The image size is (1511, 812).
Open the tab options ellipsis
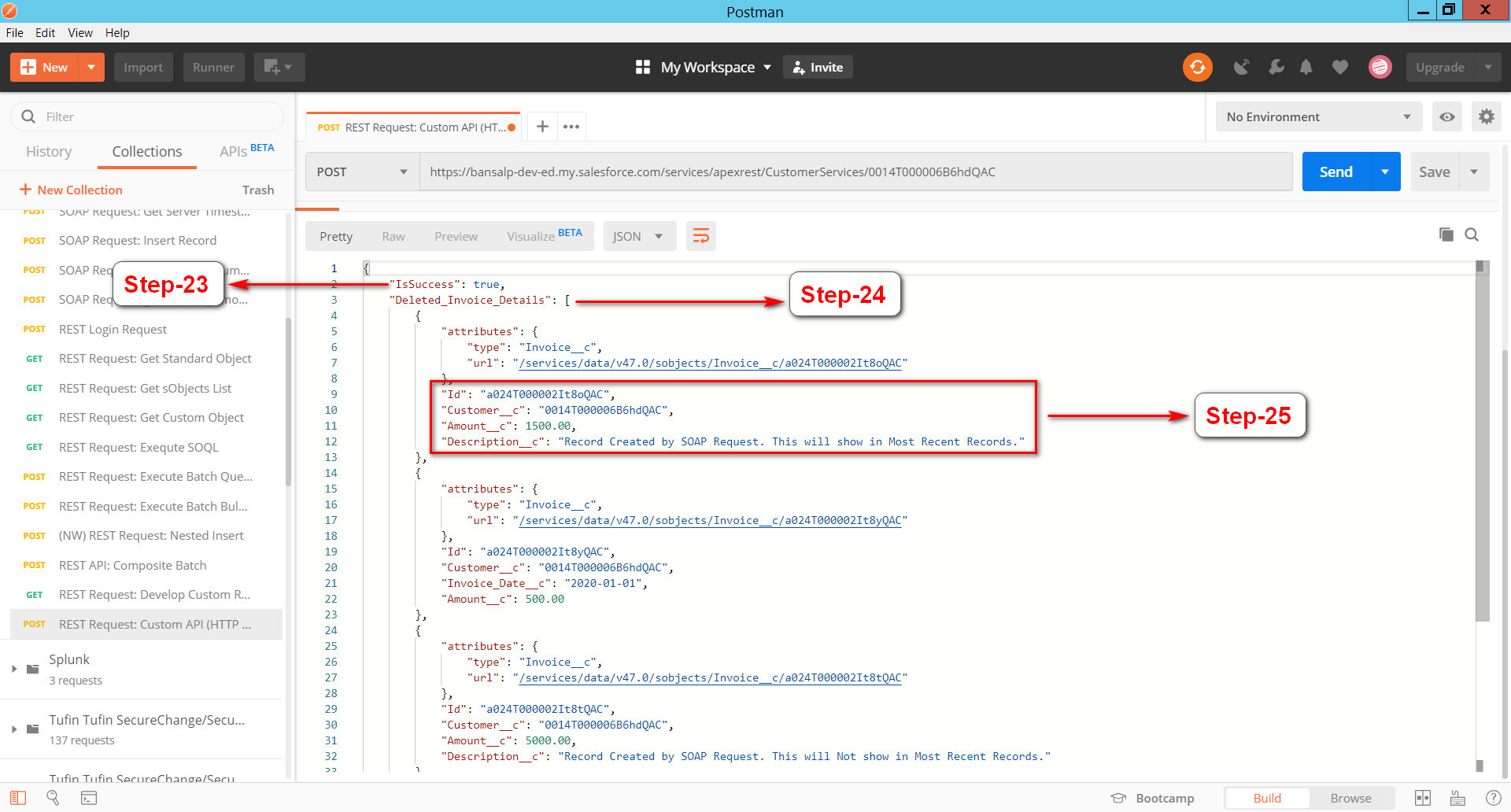tap(571, 127)
